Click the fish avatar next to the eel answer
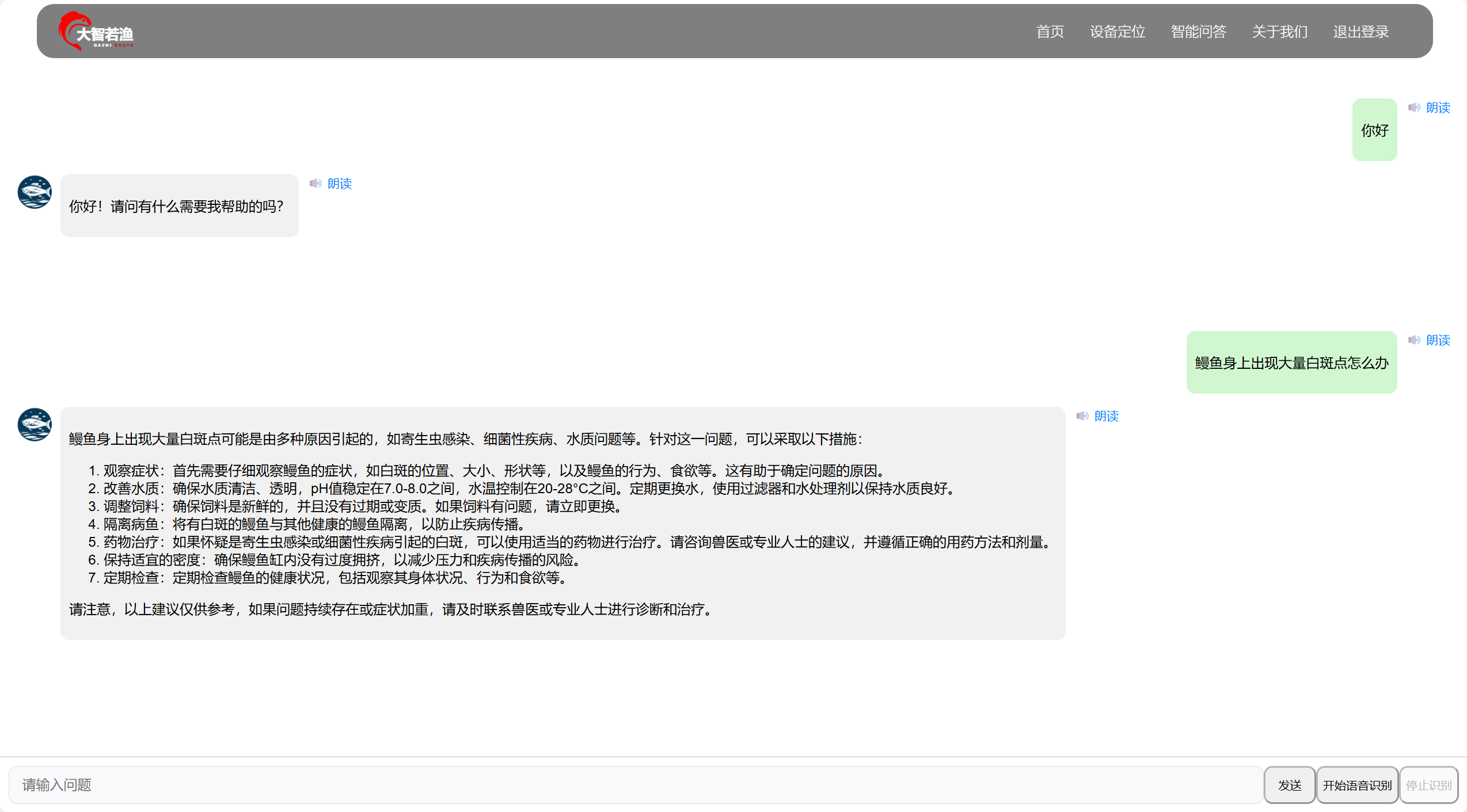 (34, 425)
